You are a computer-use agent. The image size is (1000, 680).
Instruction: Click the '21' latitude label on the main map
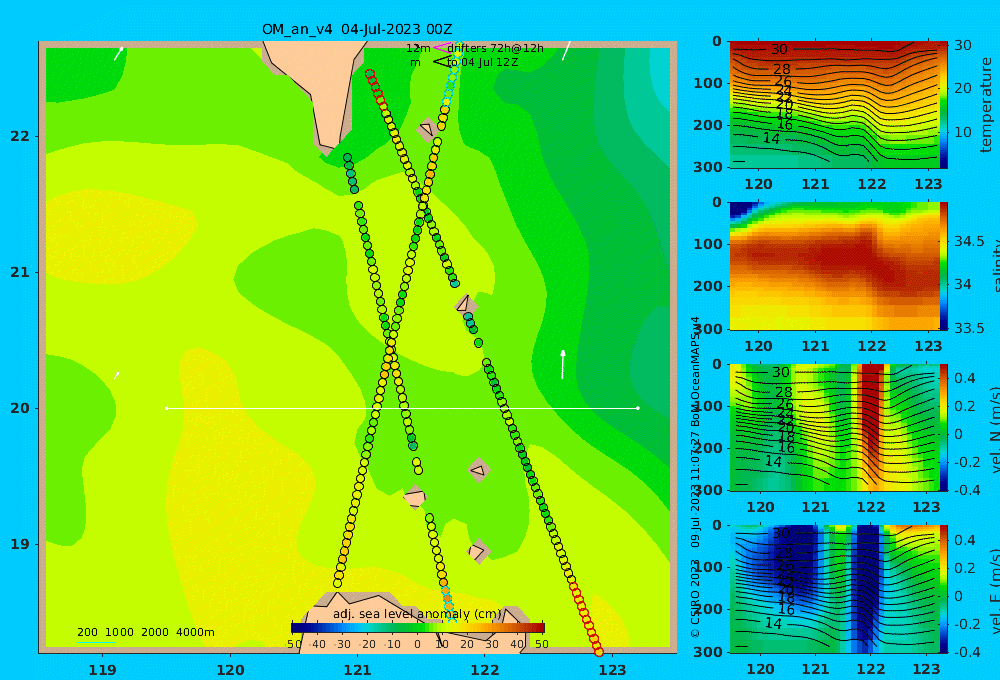click(x=20, y=272)
